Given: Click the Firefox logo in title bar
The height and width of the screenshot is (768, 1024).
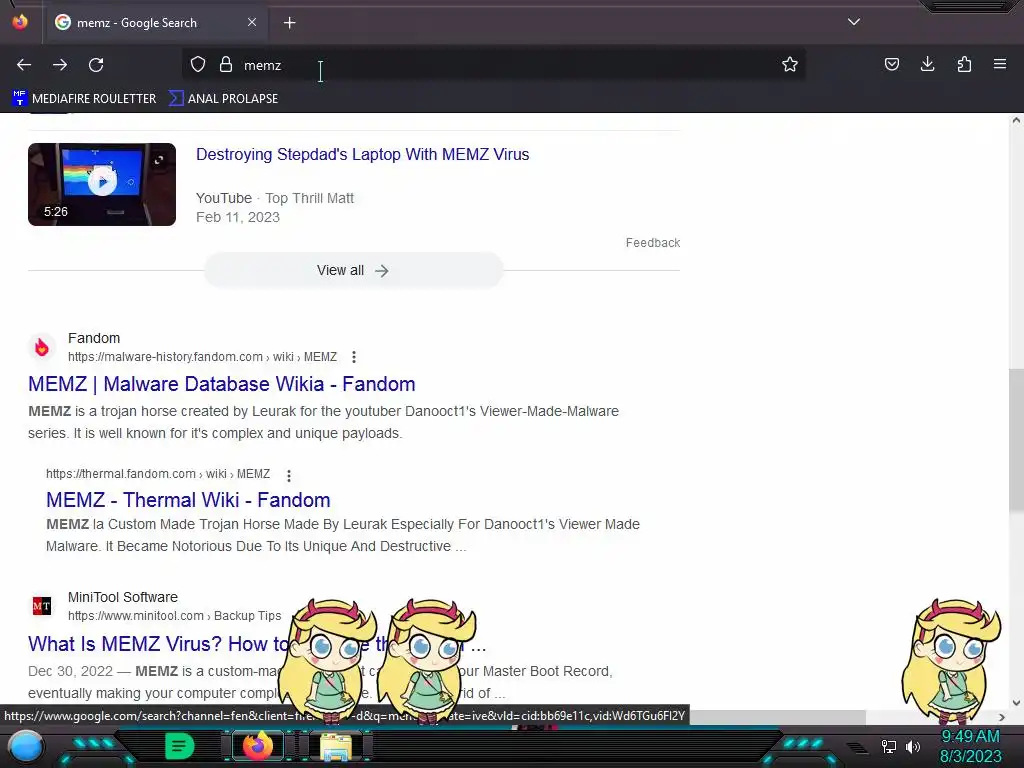Looking at the screenshot, I should pyautogui.click(x=20, y=22).
